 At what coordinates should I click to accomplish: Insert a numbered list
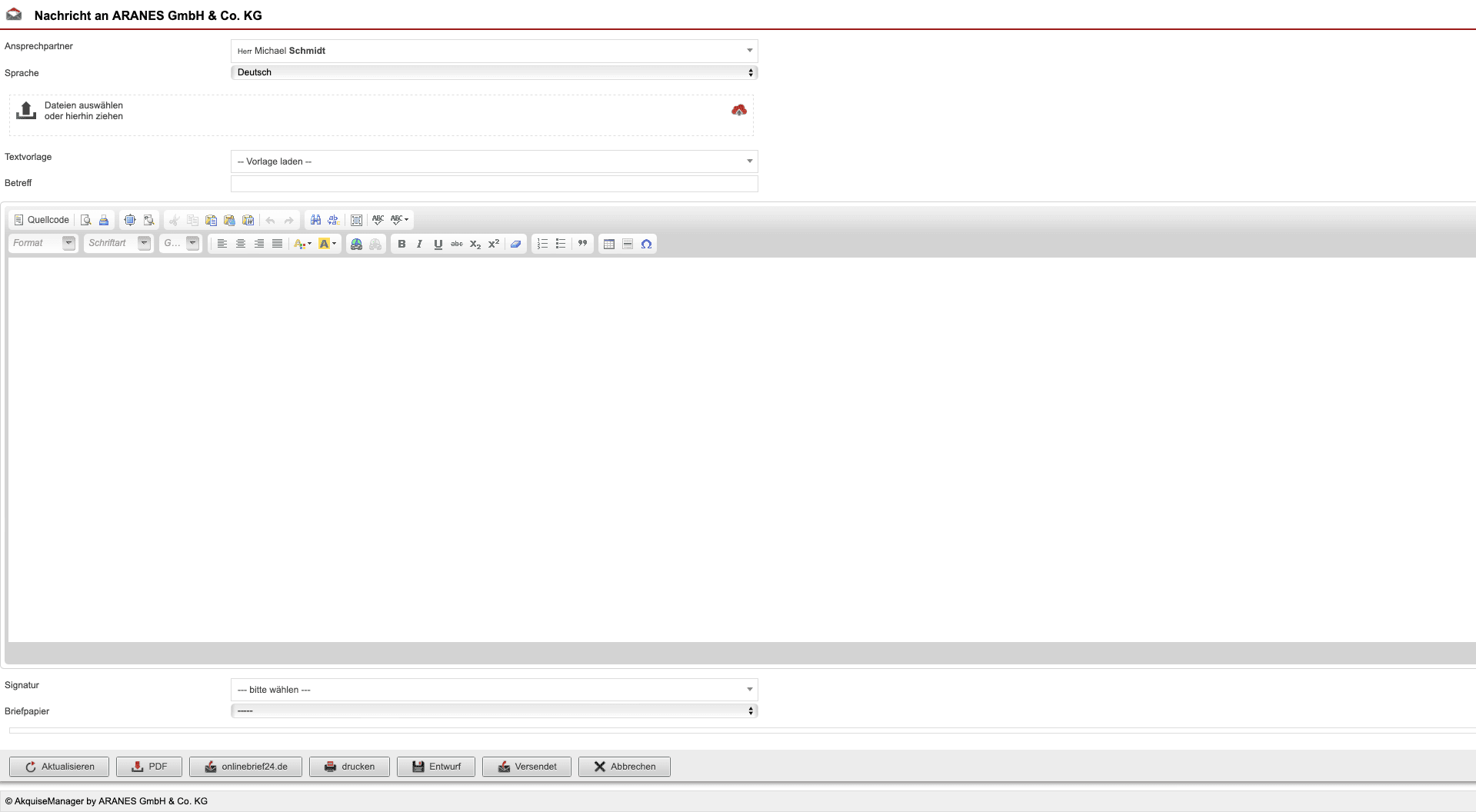[542, 244]
